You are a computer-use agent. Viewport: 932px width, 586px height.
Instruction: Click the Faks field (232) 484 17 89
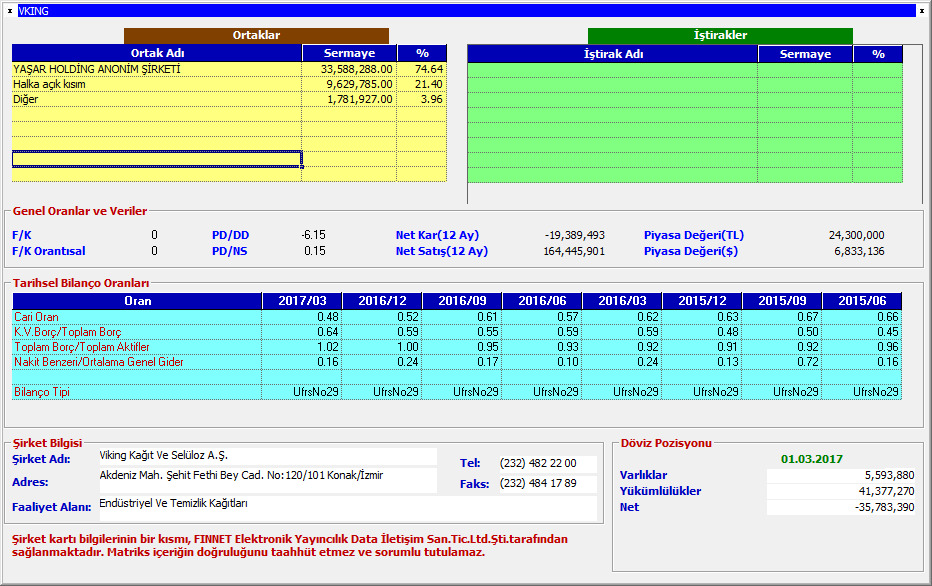point(547,484)
